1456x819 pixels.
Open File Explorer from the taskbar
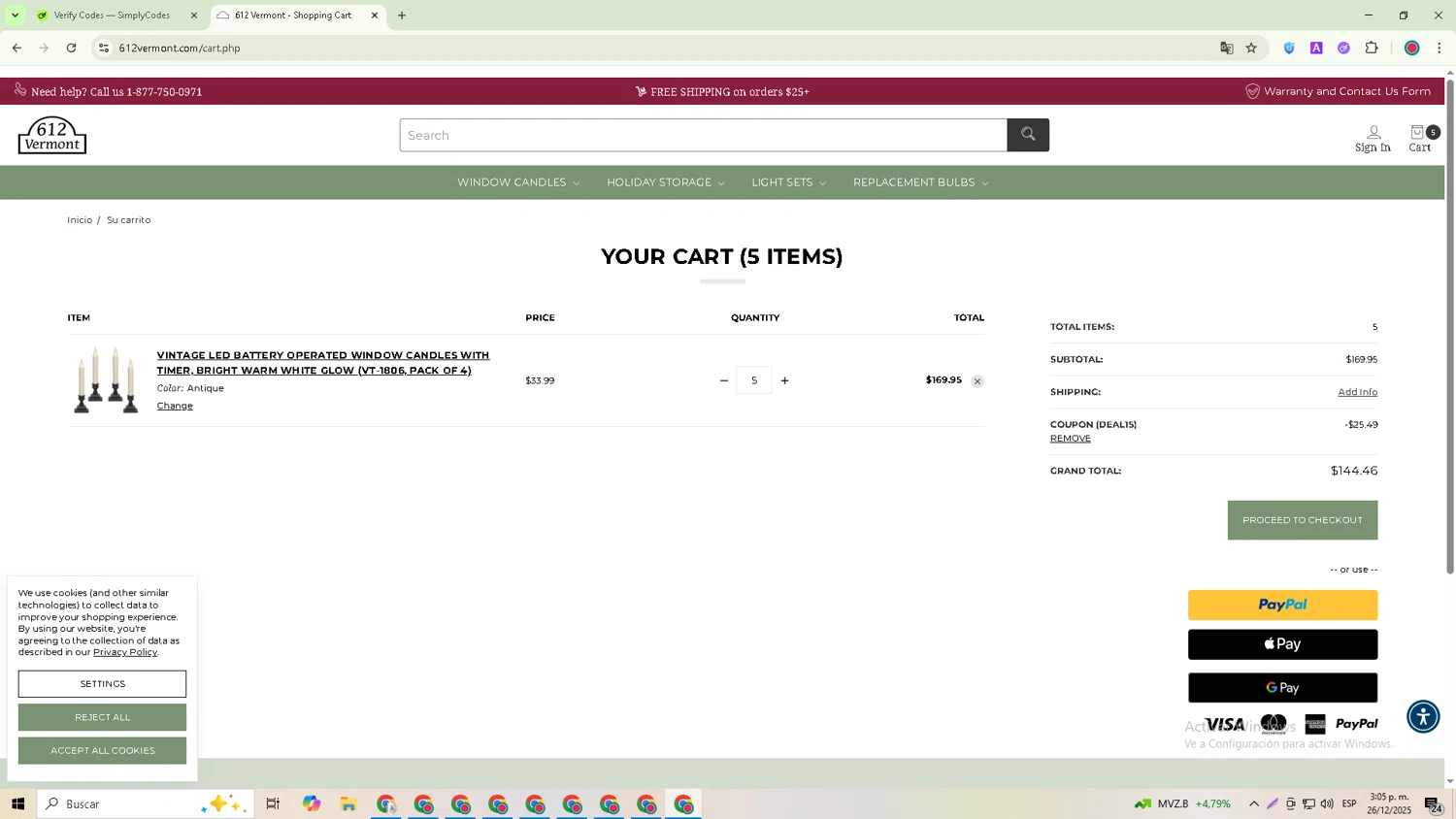(x=348, y=804)
